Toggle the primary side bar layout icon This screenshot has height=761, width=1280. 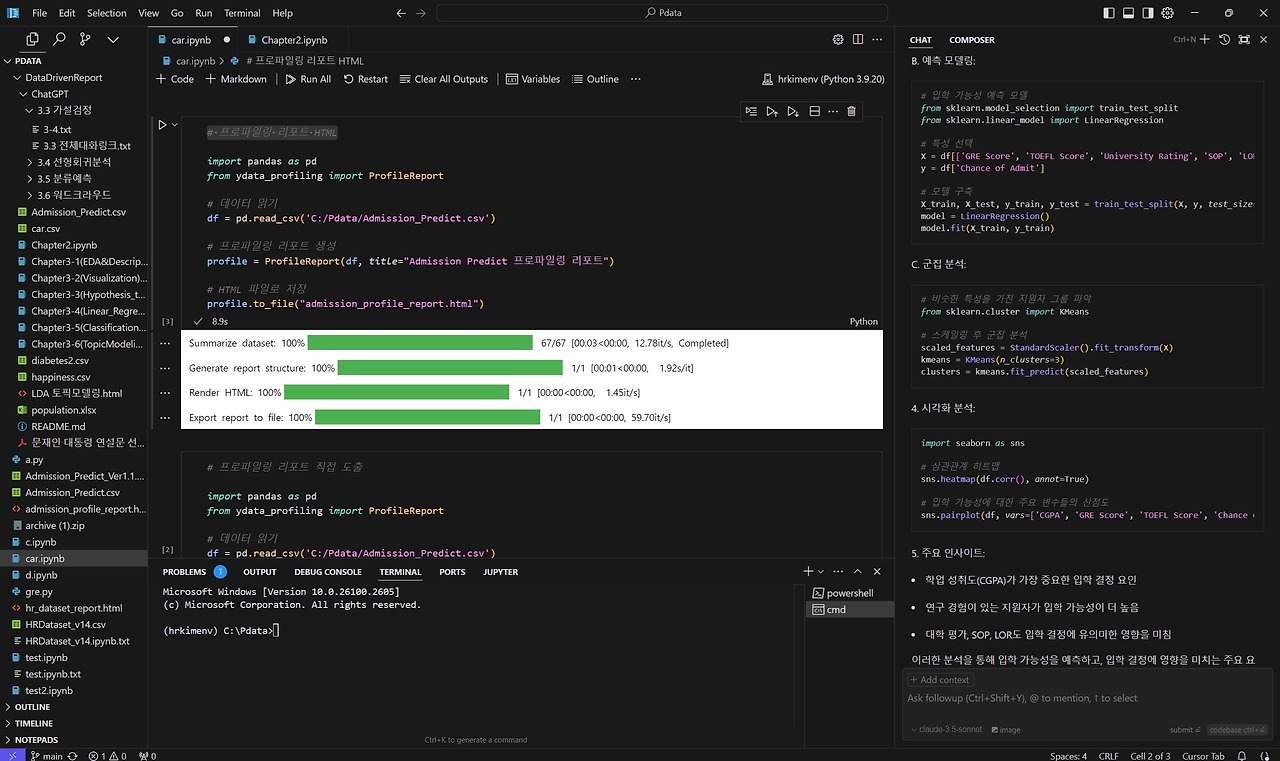coord(1108,13)
